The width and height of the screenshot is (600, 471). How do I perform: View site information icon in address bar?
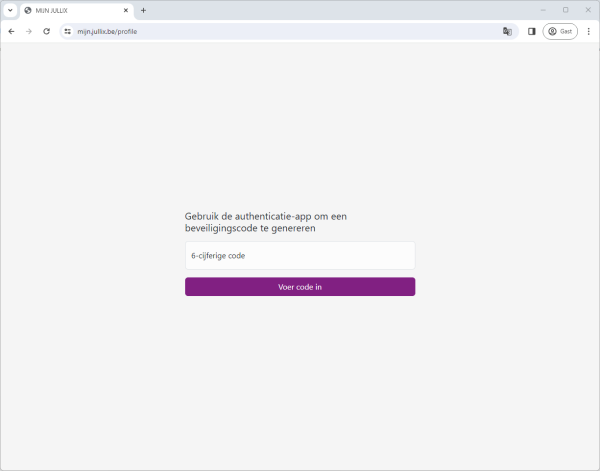[68, 31]
